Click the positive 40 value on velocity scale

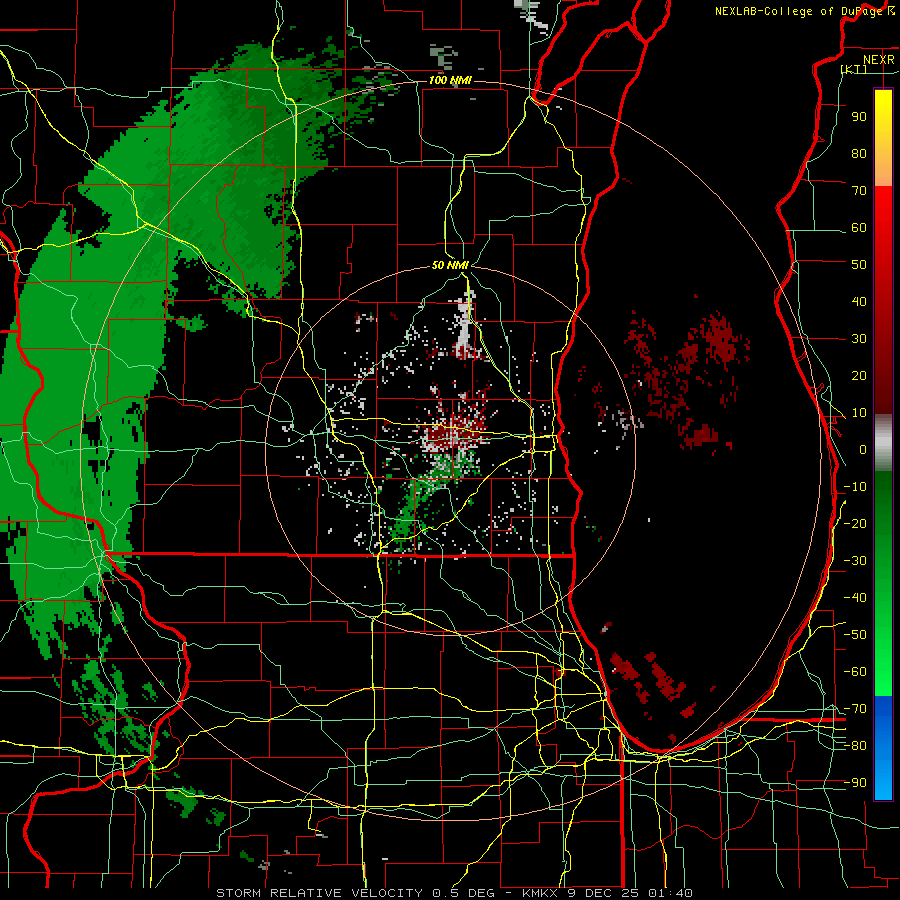pos(859,301)
